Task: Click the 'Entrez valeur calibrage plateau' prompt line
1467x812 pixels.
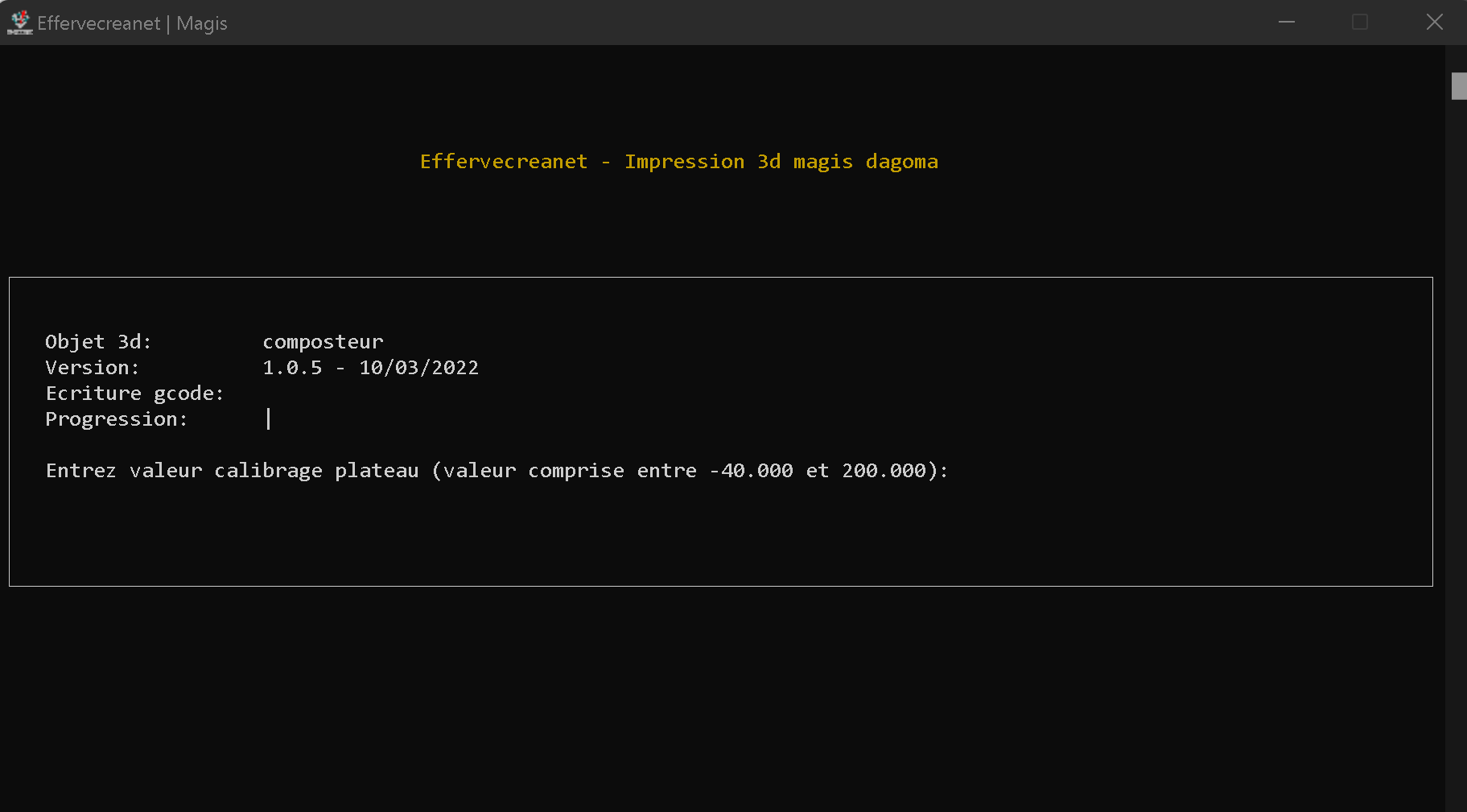Action: pyautogui.click(x=497, y=471)
